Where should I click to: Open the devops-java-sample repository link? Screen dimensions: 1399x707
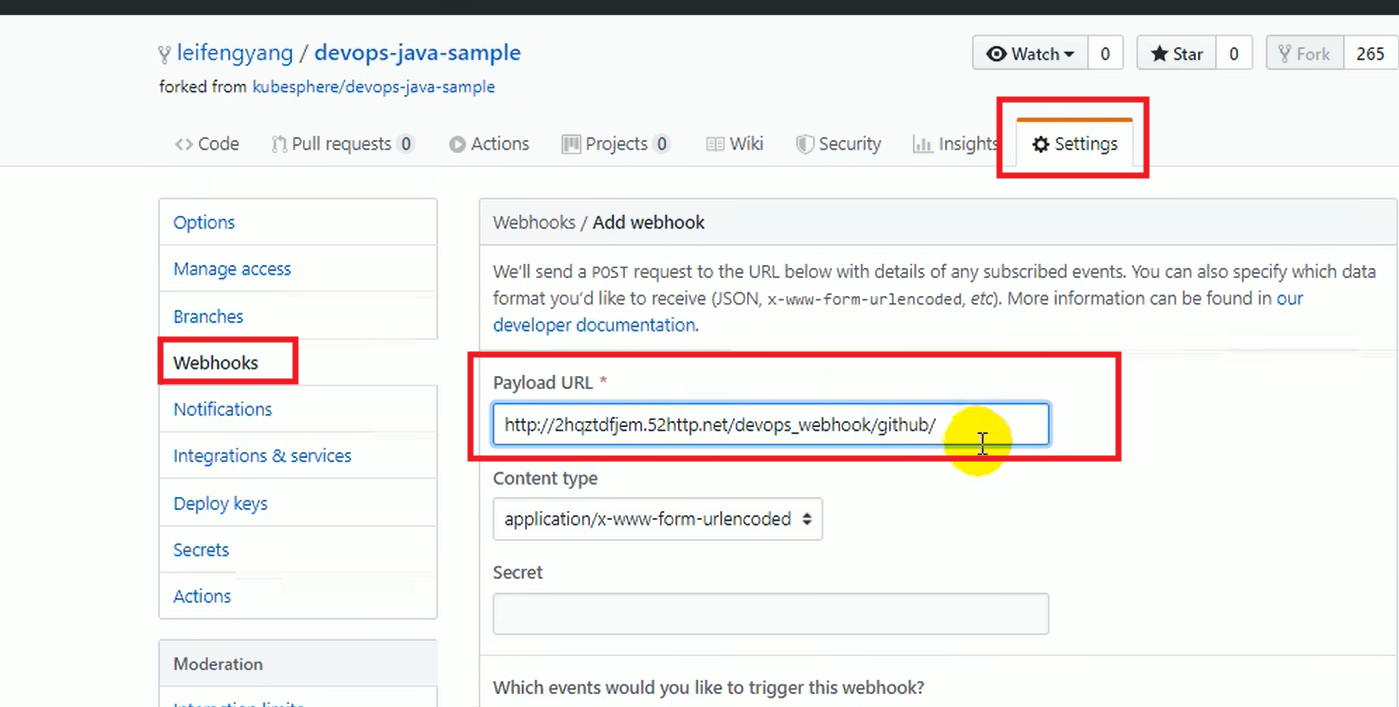[417, 53]
